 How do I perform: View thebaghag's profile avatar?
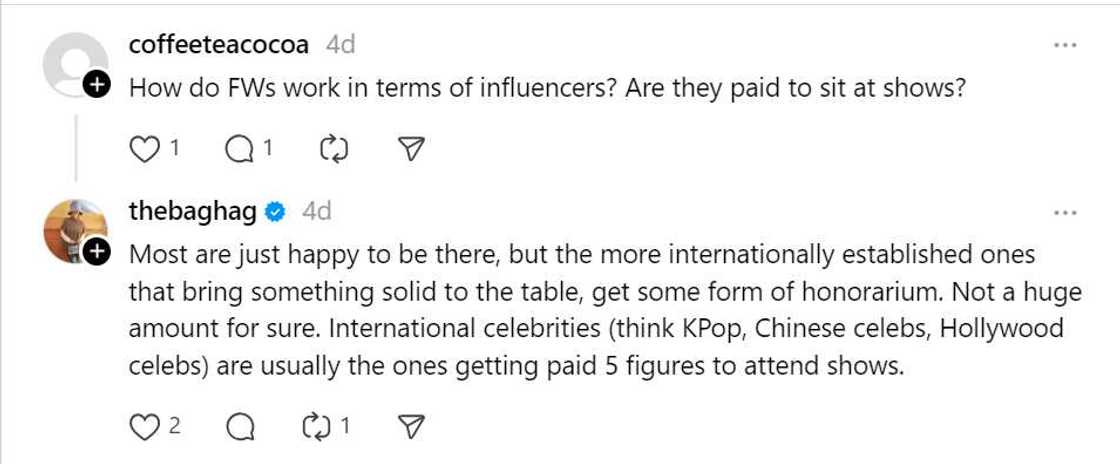coord(74,230)
